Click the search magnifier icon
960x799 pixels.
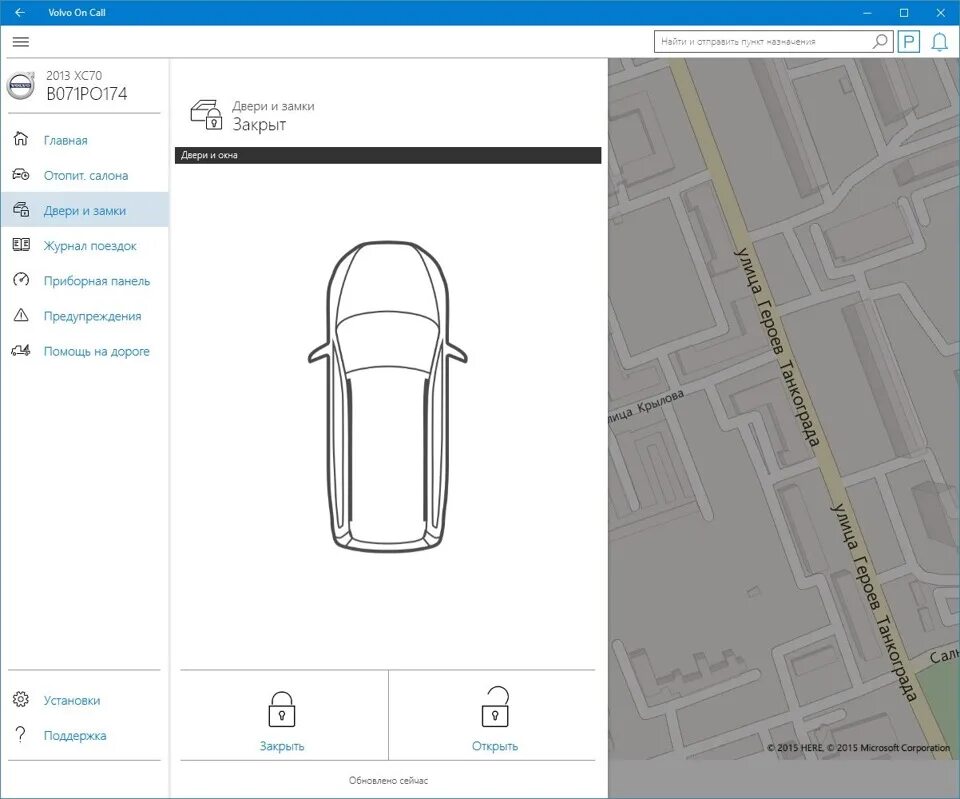pos(879,42)
